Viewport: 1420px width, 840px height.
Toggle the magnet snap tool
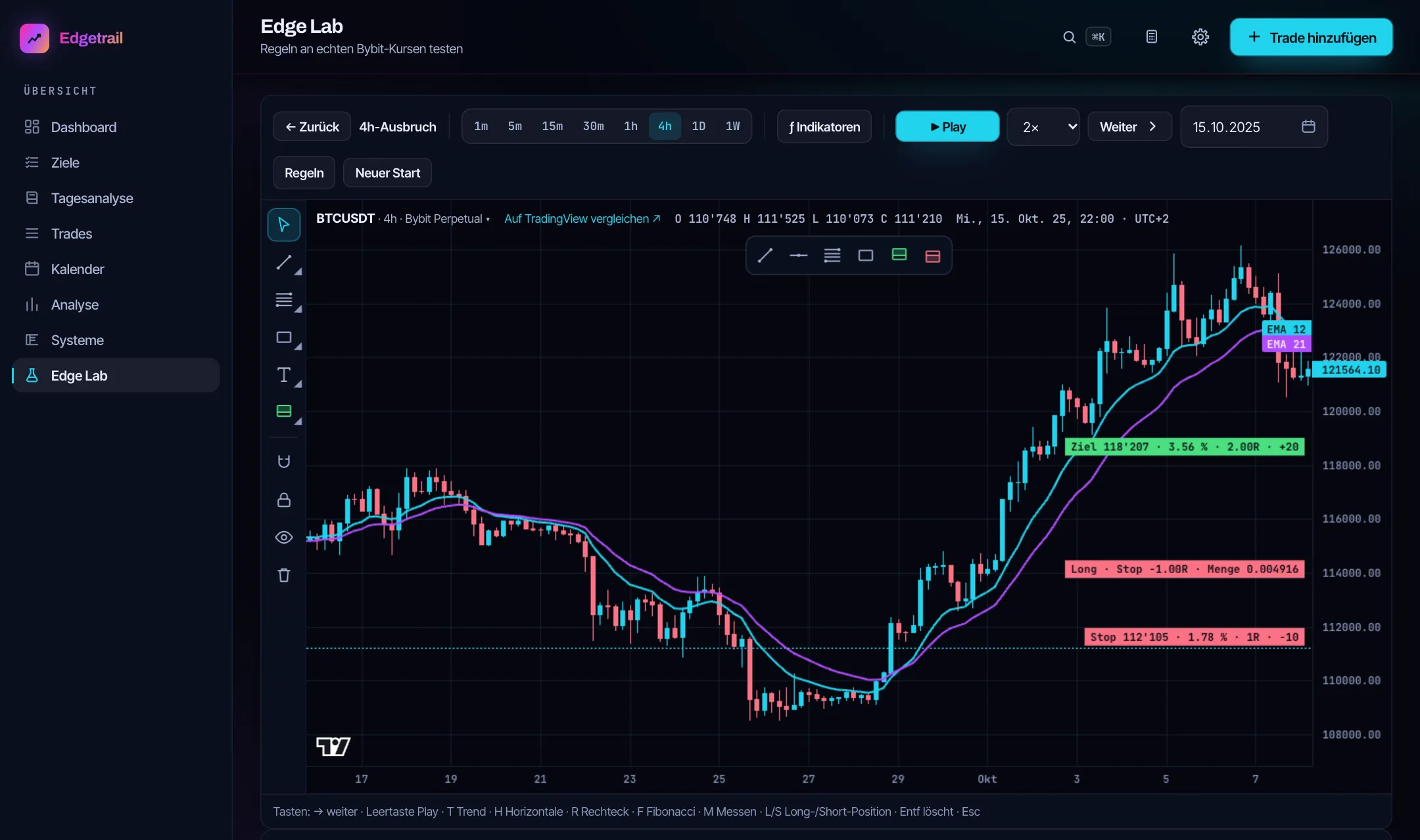(284, 461)
